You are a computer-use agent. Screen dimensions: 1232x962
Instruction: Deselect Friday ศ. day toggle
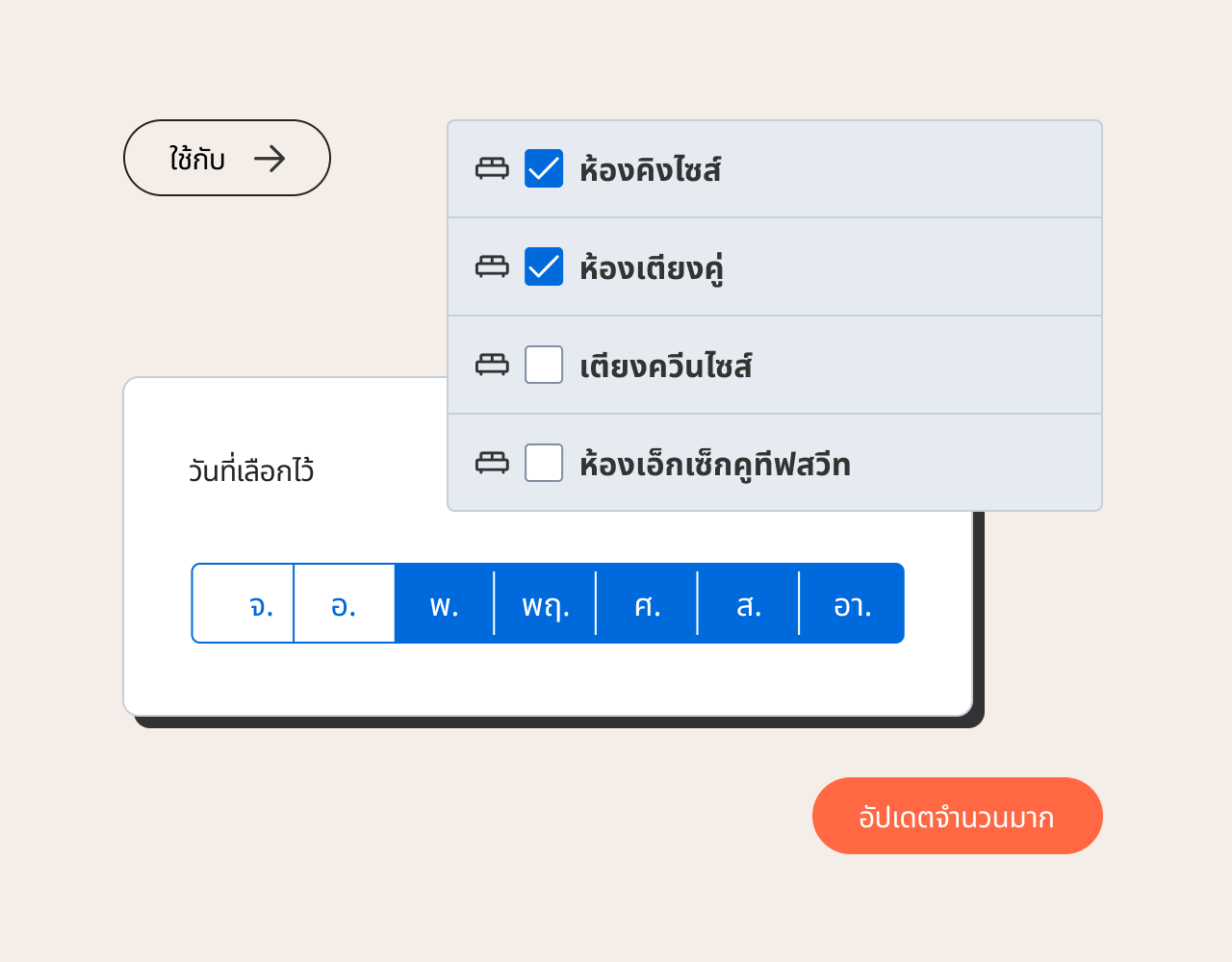[x=647, y=603]
